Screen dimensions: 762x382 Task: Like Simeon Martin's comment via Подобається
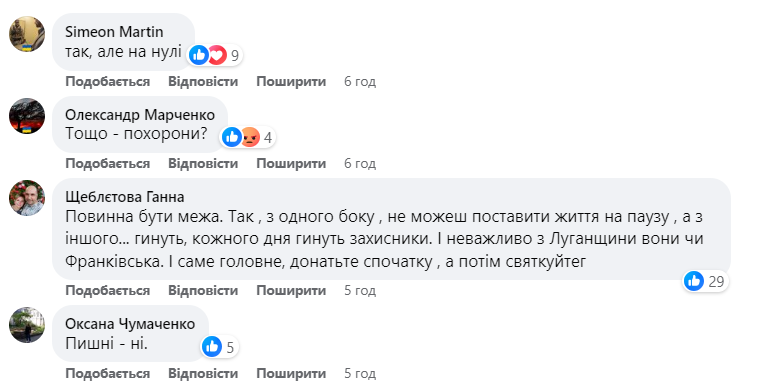[107, 81]
